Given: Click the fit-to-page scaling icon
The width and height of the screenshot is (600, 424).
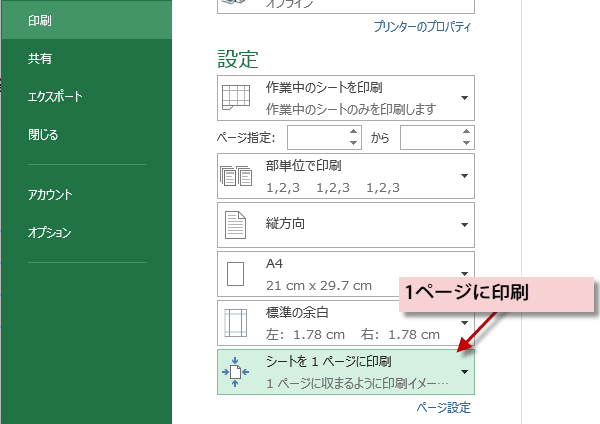Looking at the screenshot, I should [235, 372].
